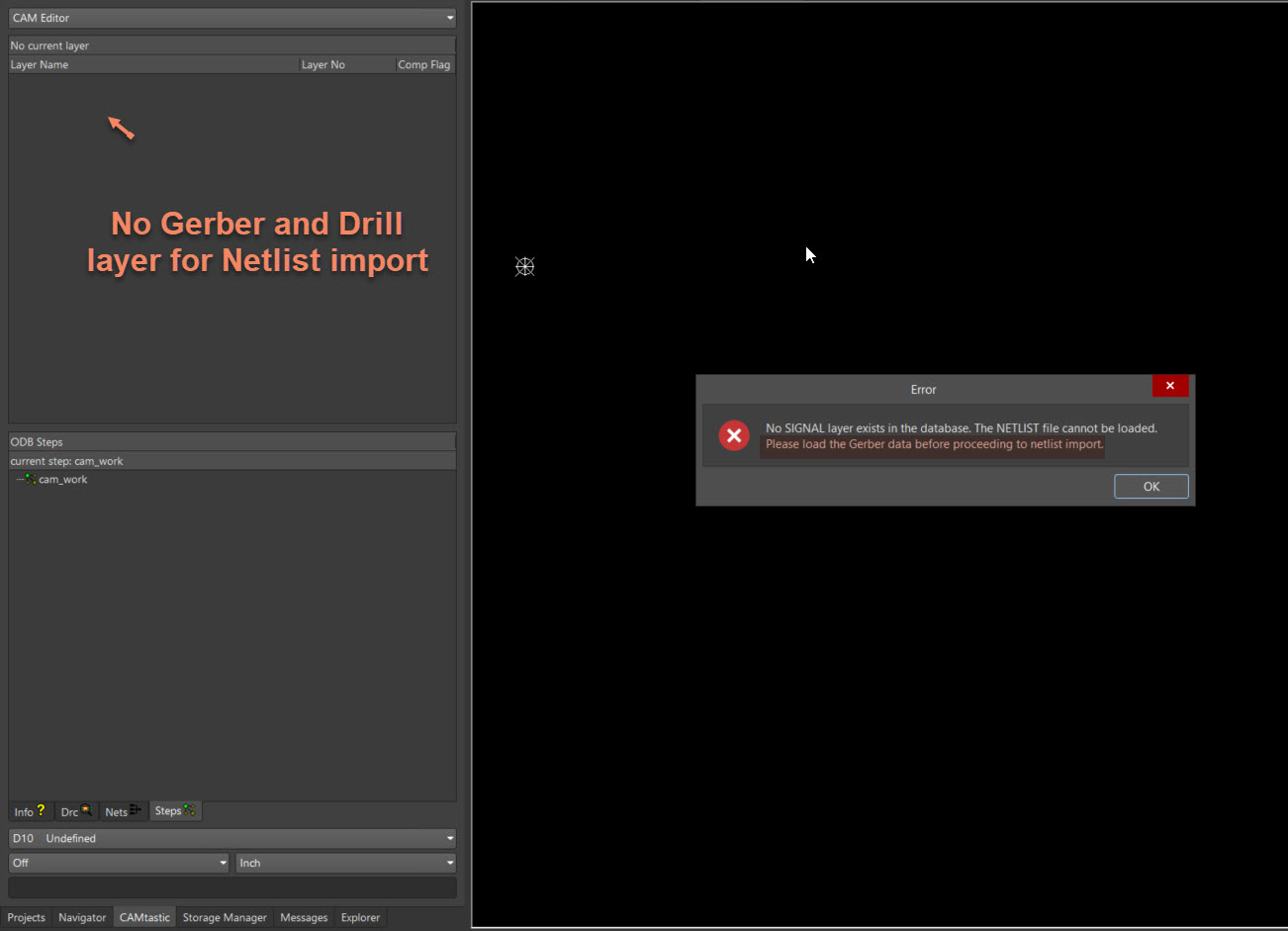Click the 'Please load the Gerber data' message line

934,444
